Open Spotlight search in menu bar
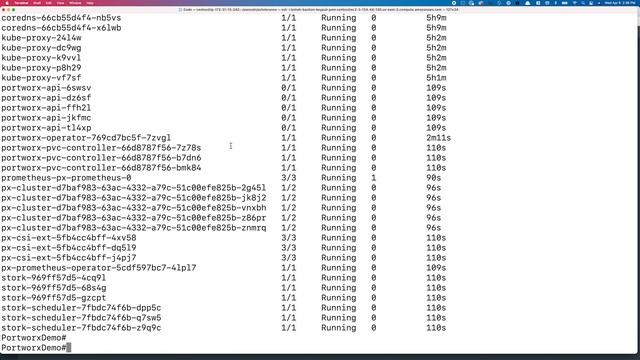Screen dimensions: 640x360 (x=583, y=3)
